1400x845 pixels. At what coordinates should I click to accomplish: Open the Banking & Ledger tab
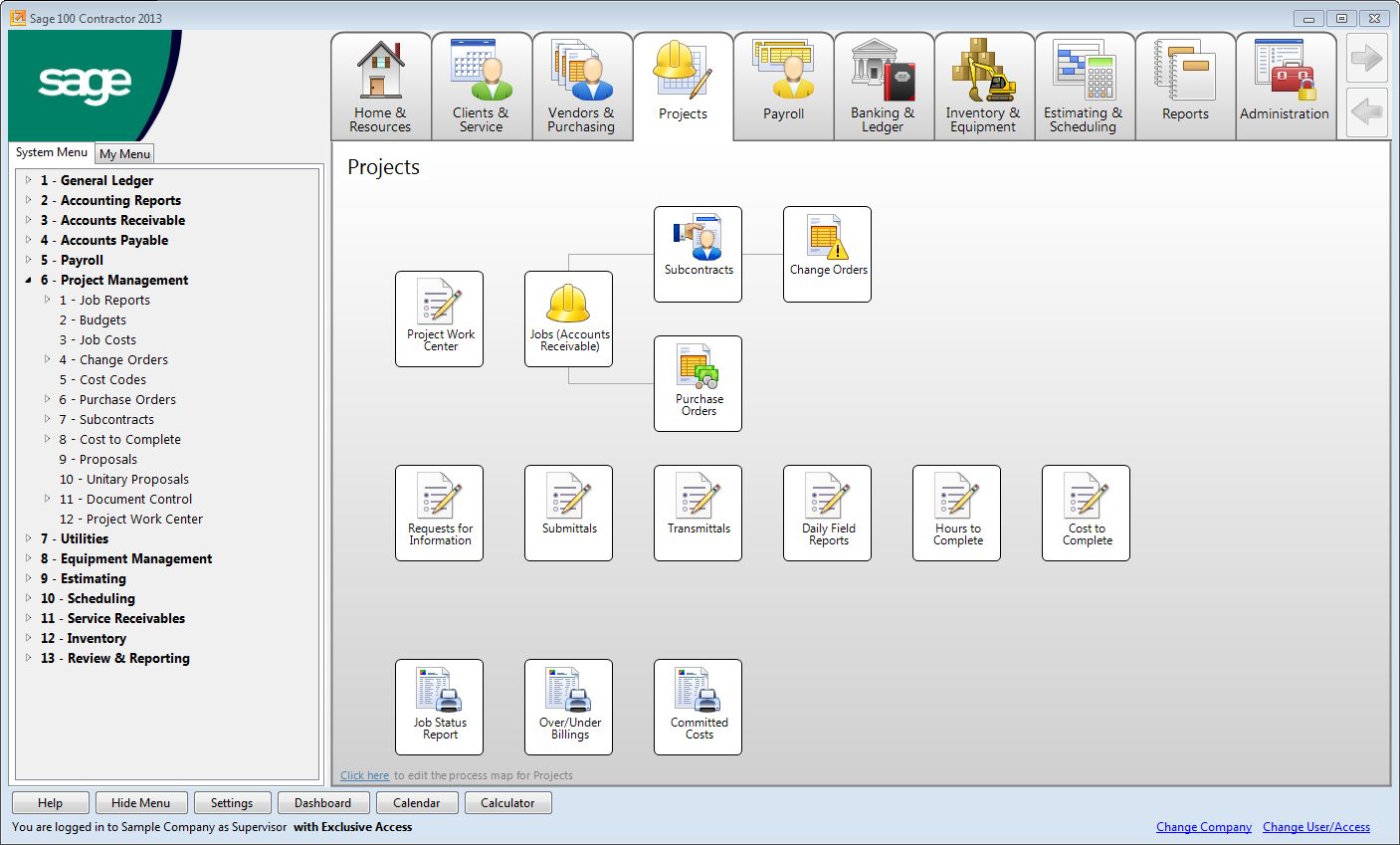[x=884, y=87]
